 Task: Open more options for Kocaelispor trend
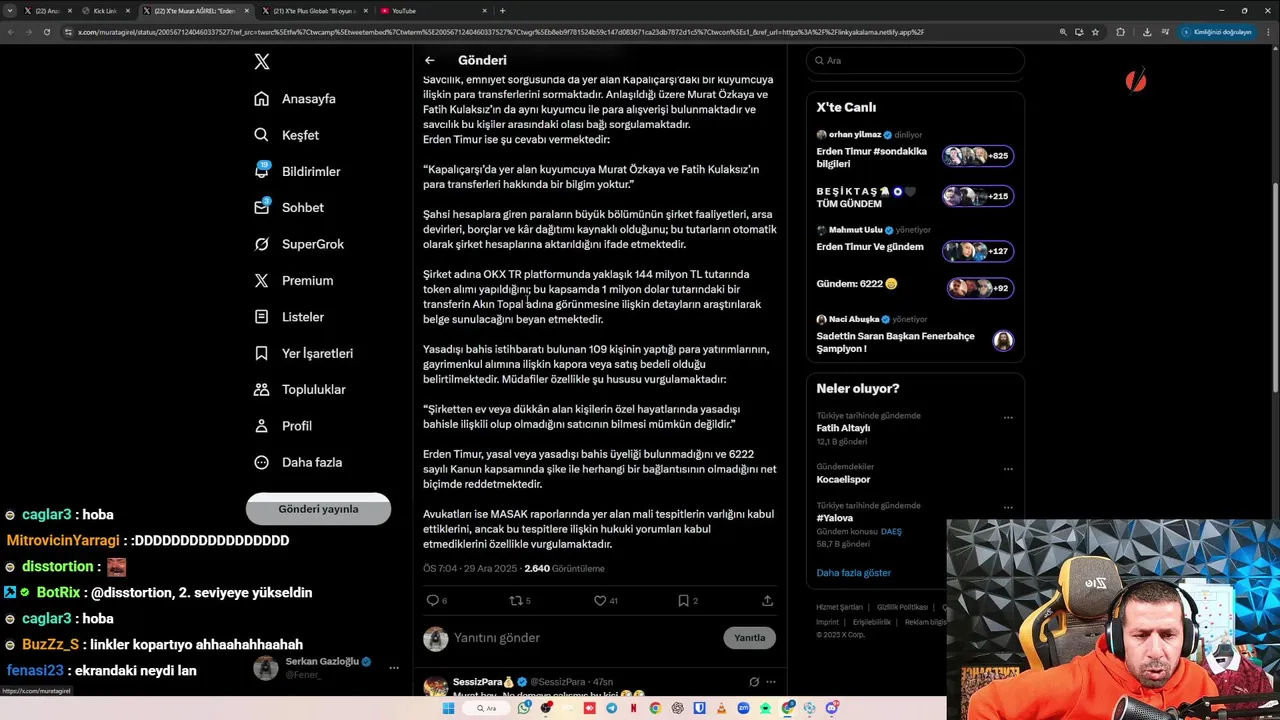[x=1008, y=469]
